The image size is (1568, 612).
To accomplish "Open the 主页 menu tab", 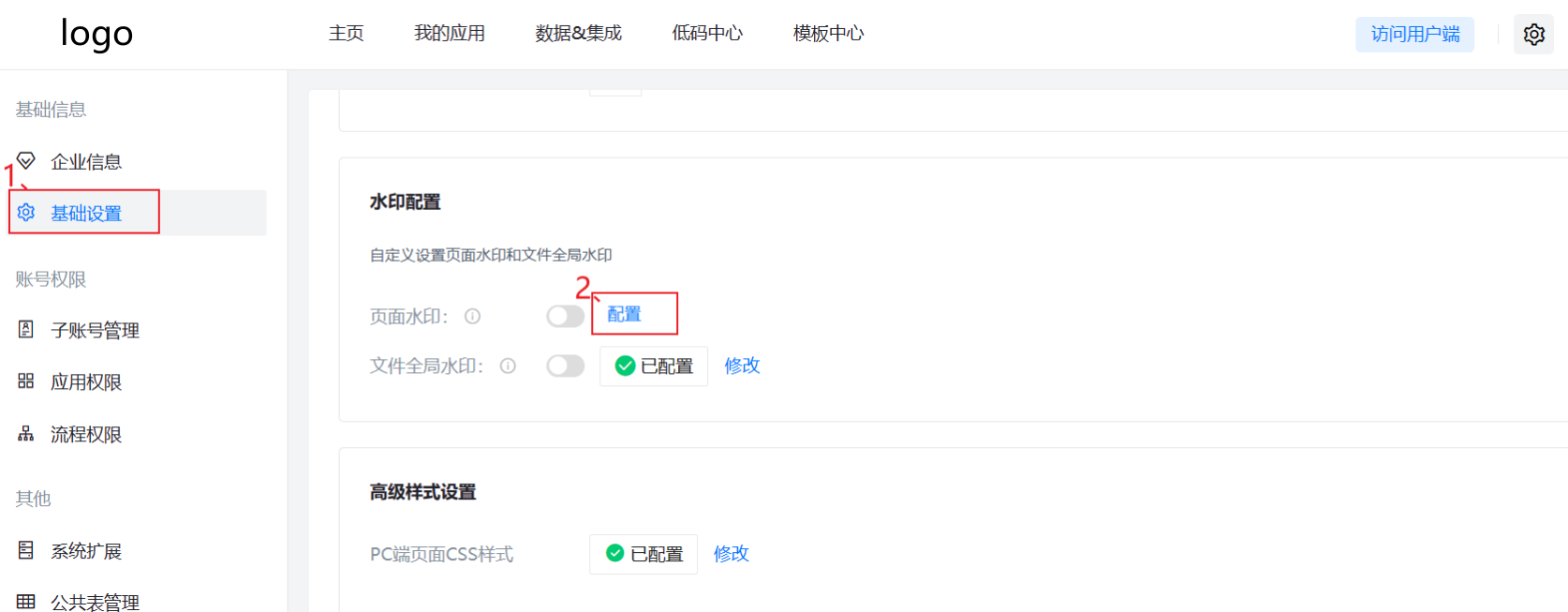I will point(346,34).
